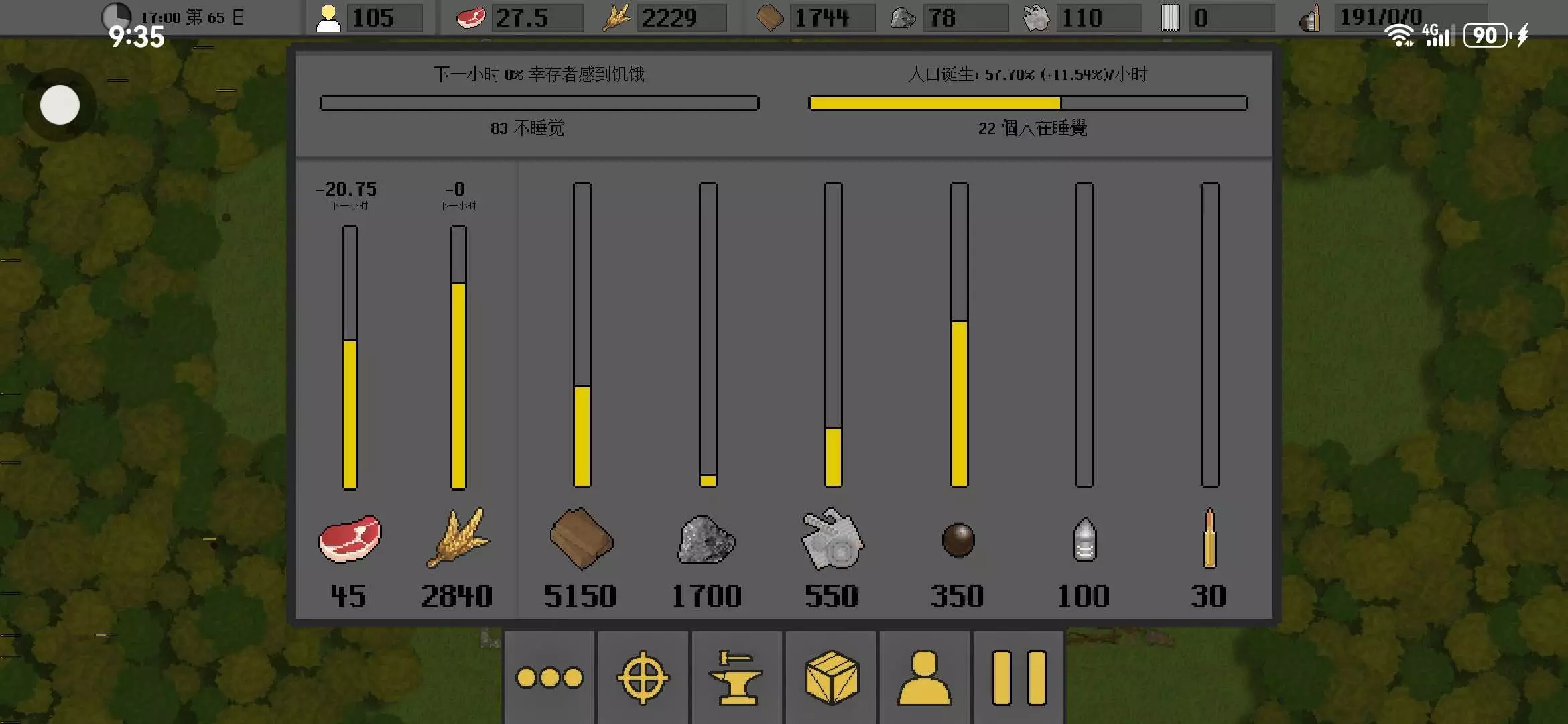This screenshot has height=724, width=1568.
Task: Click the hunger progress bar
Action: point(539,103)
